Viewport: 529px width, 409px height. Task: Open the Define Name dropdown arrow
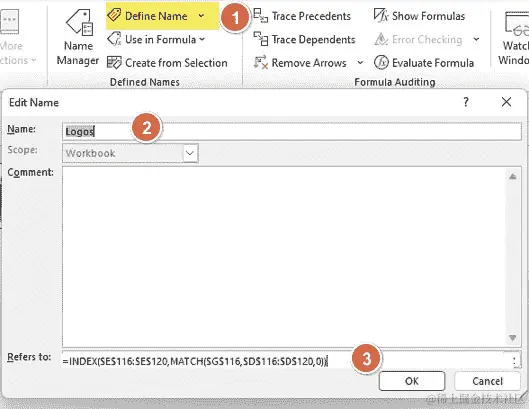tap(201, 16)
